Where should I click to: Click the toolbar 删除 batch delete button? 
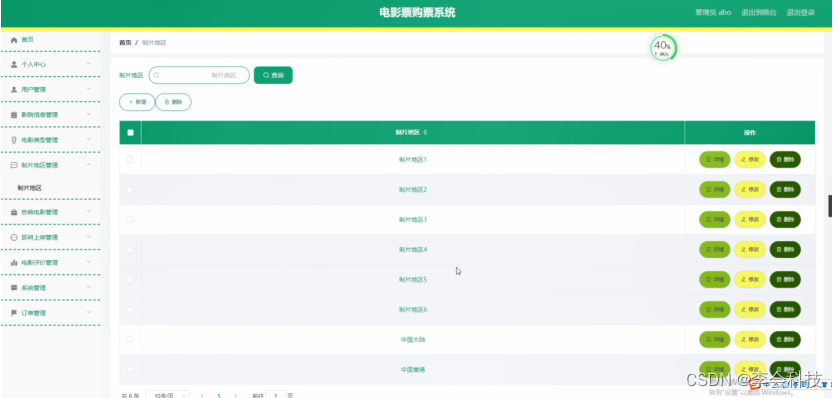(173, 102)
